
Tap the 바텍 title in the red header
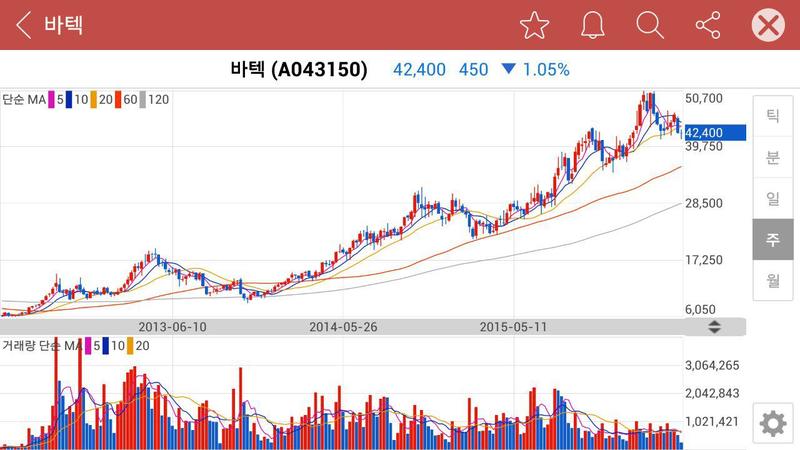pyautogui.click(x=63, y=25)
